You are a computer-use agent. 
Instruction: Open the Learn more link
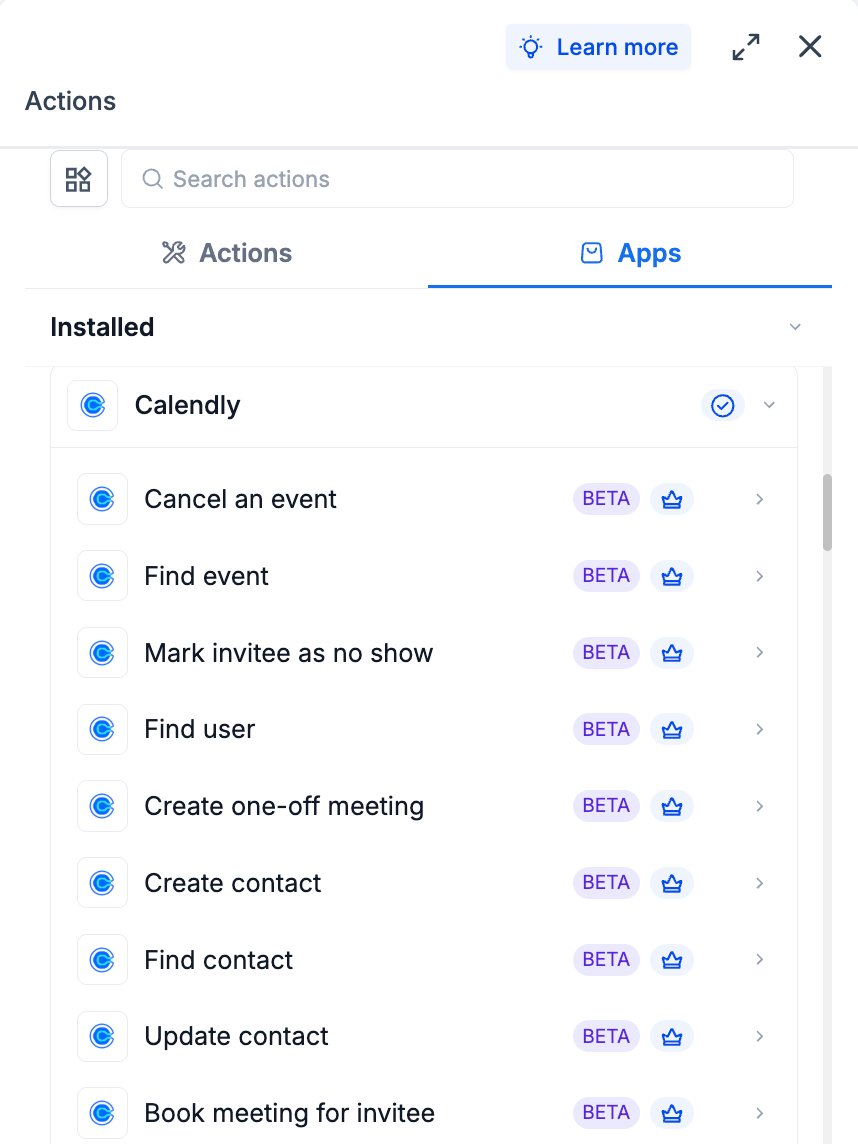click(x=598, y=47)
